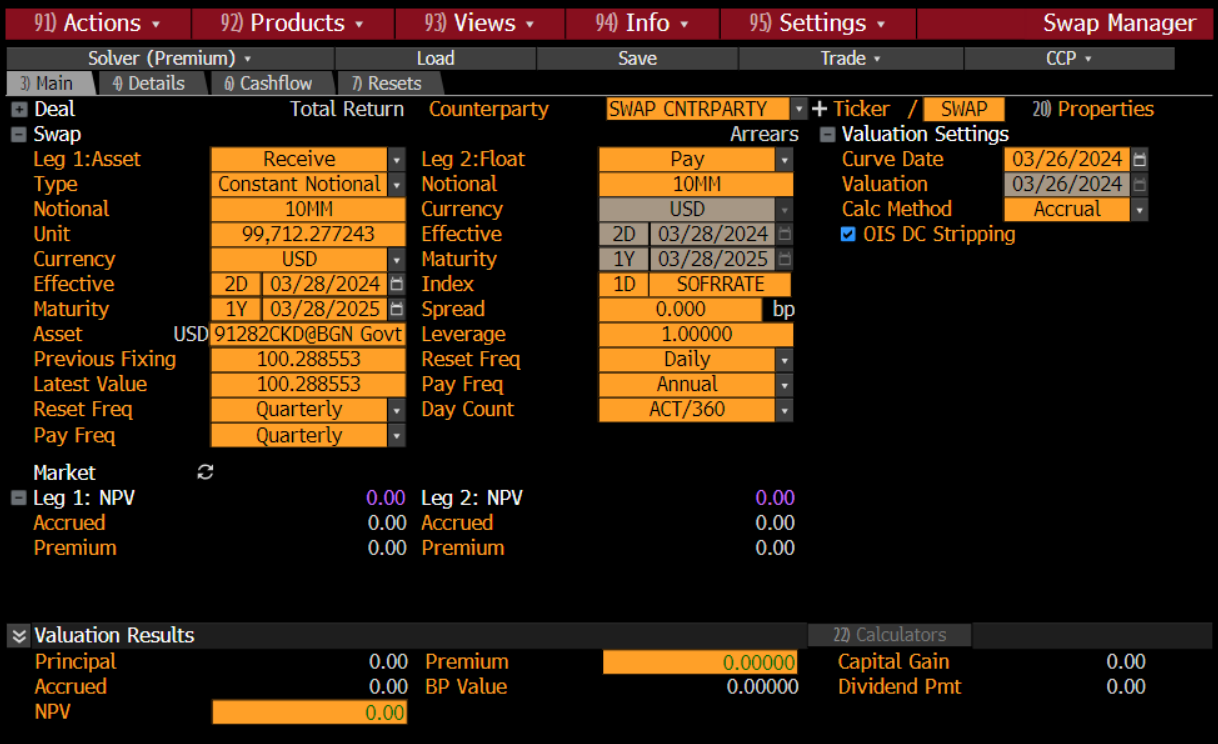Click the Save button
This screenshot has height=744, width=1218.
click(x=637, y=59)
